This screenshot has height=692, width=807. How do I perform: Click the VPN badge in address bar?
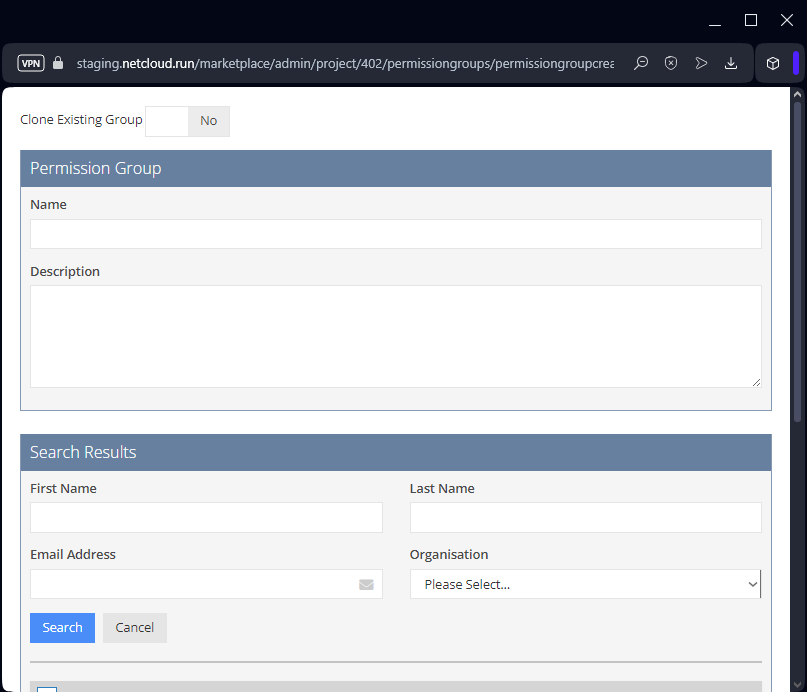pos(31,63)
